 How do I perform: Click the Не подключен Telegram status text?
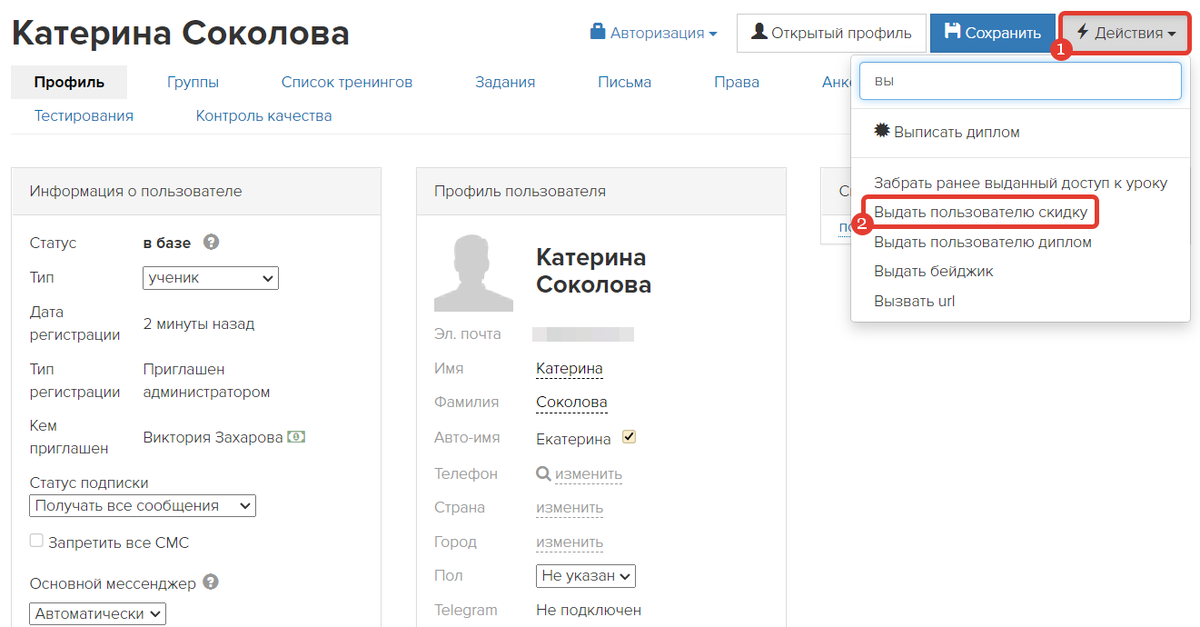point(589,610)
